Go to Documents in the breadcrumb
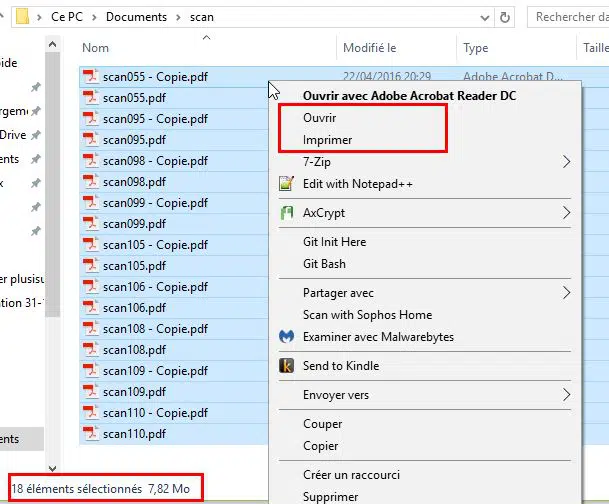Viewport: 609px width, 504px height. coord(136,17)
